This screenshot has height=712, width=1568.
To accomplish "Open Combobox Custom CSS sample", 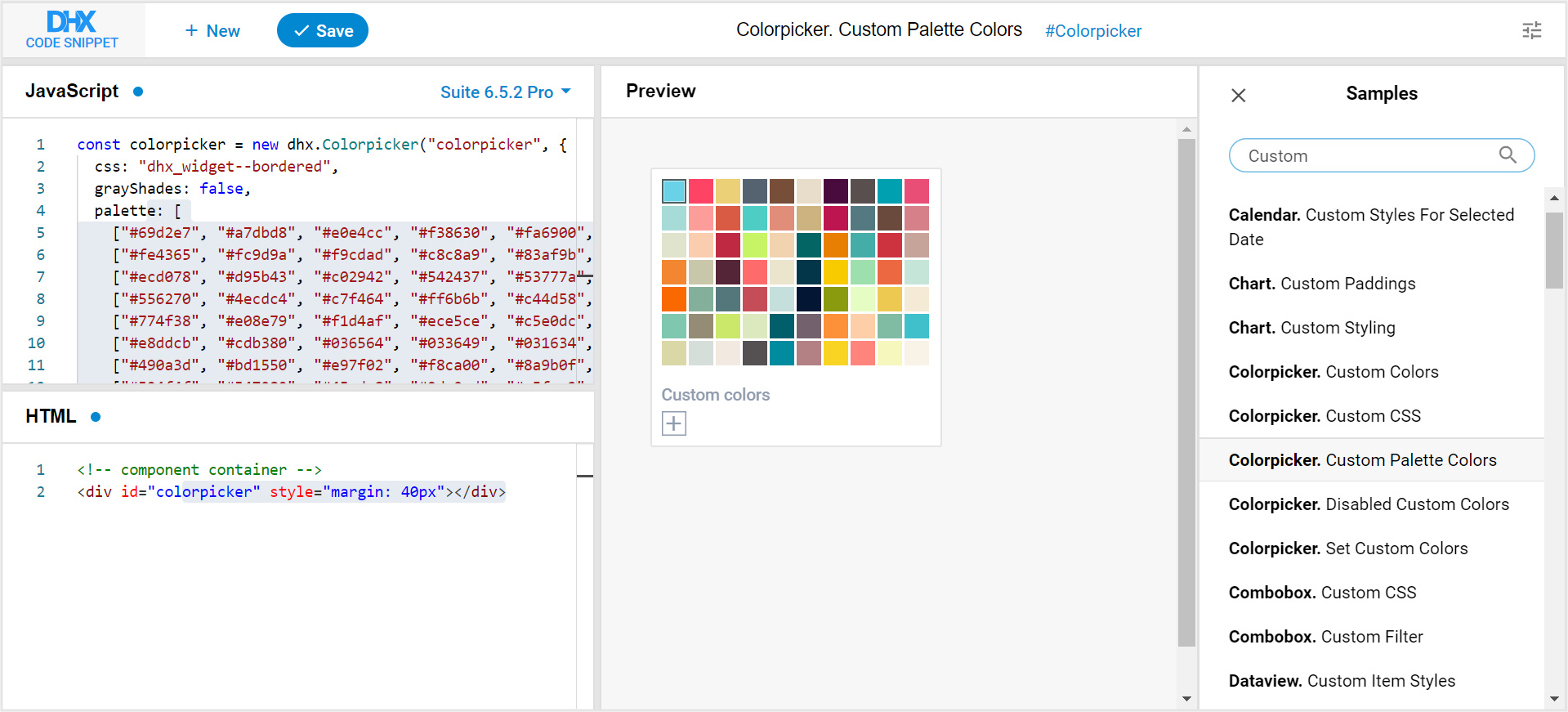I will pos(1373,593).
